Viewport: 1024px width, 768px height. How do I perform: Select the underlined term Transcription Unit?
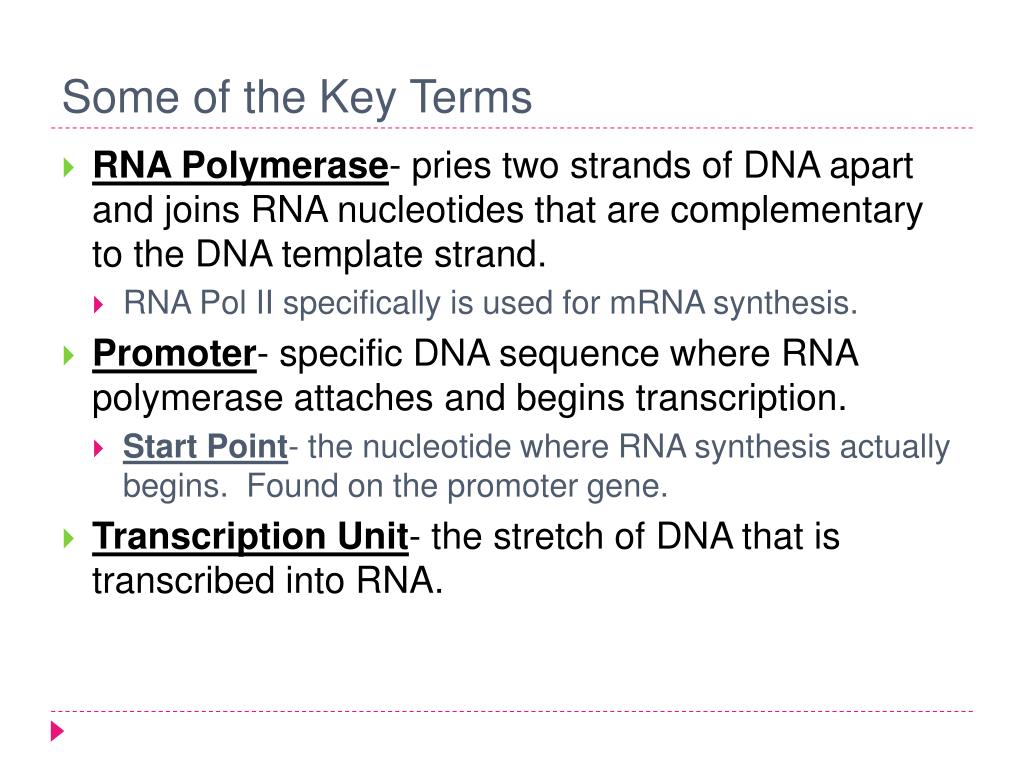(250, 537)
